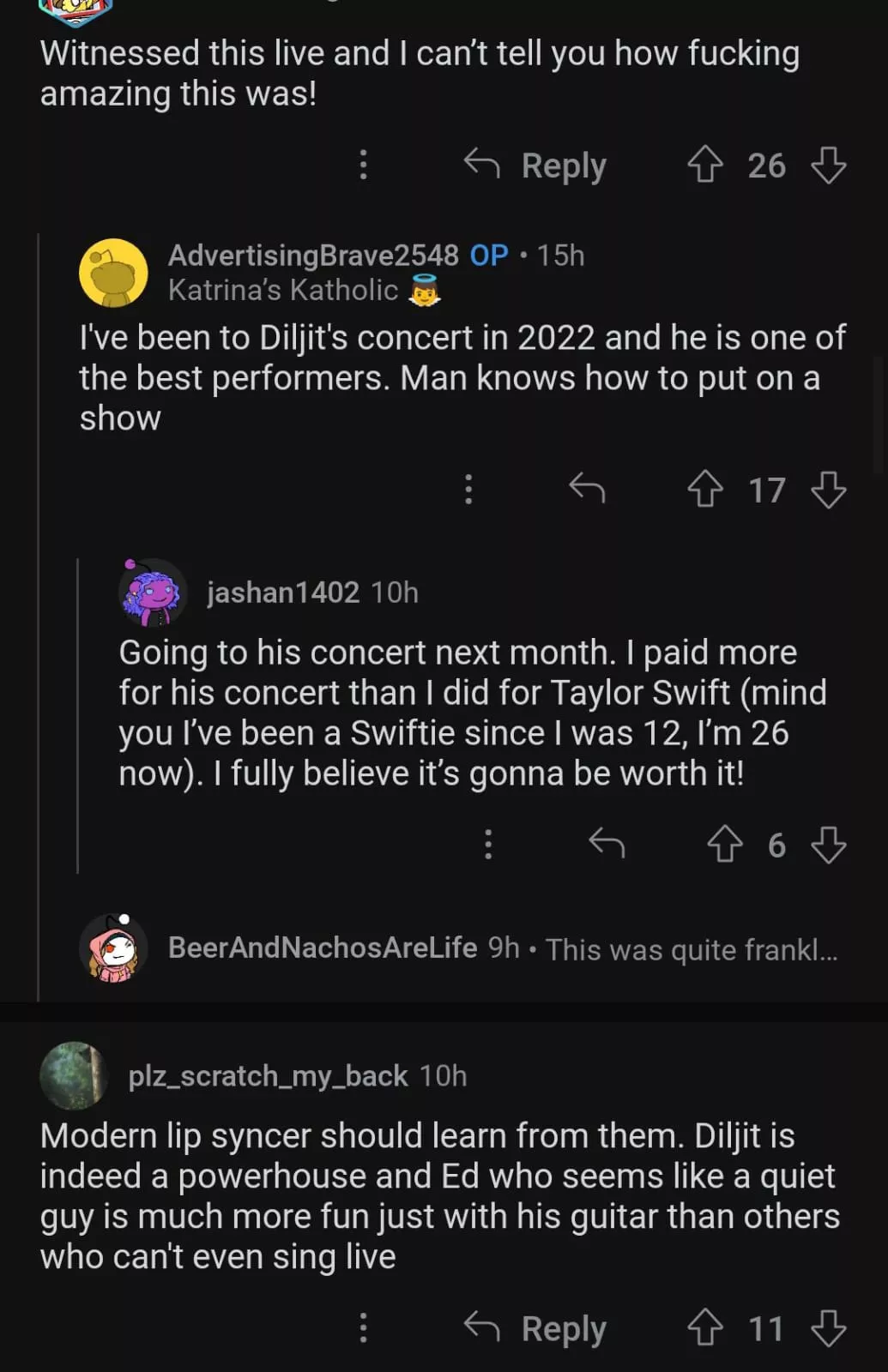Open three-dot menu on 'Witnessed this live' comment

[364, 165]
